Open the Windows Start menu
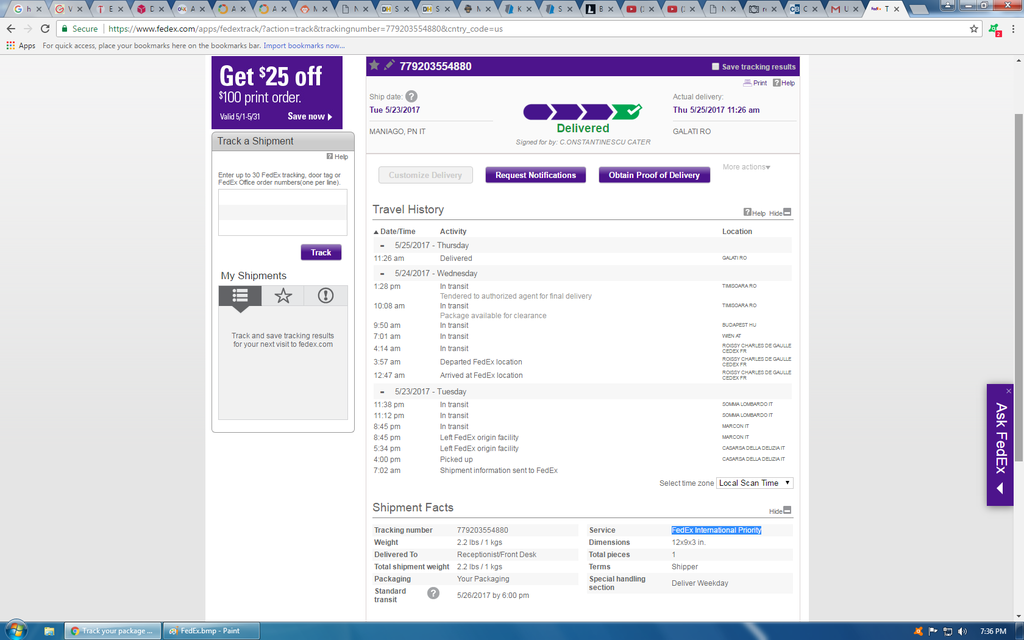 pyautogui.click(x=16, y=630)
